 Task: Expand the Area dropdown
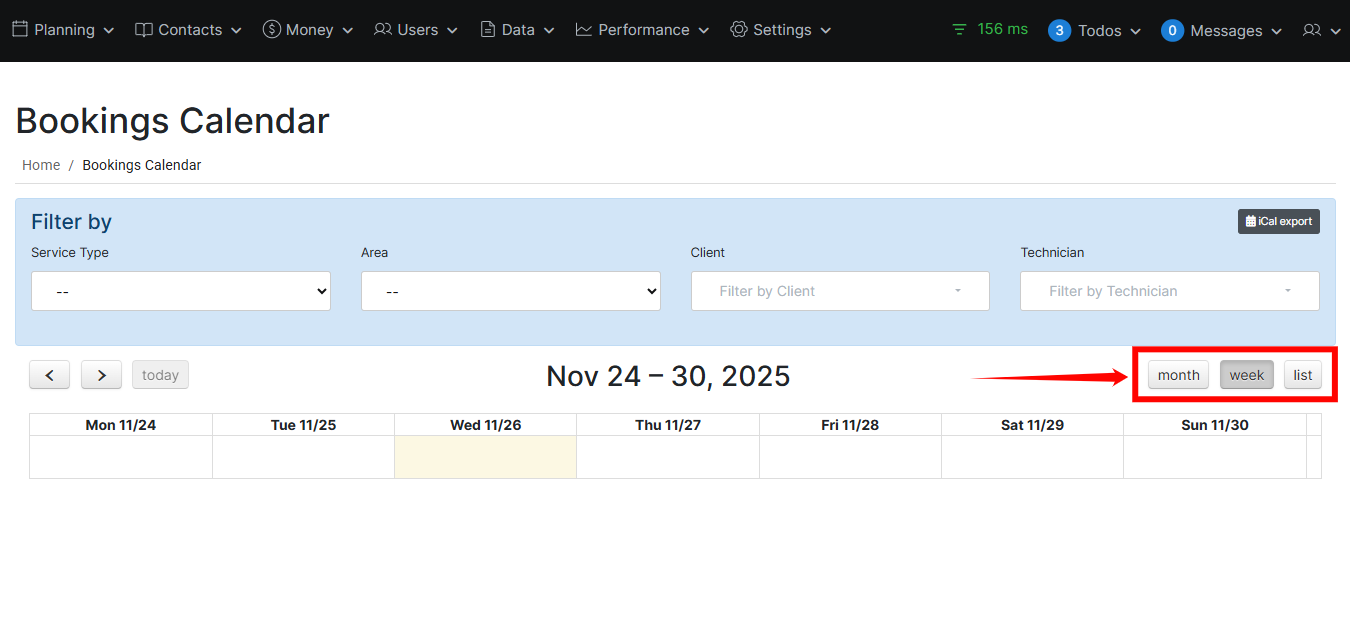(x=510, y=291)
